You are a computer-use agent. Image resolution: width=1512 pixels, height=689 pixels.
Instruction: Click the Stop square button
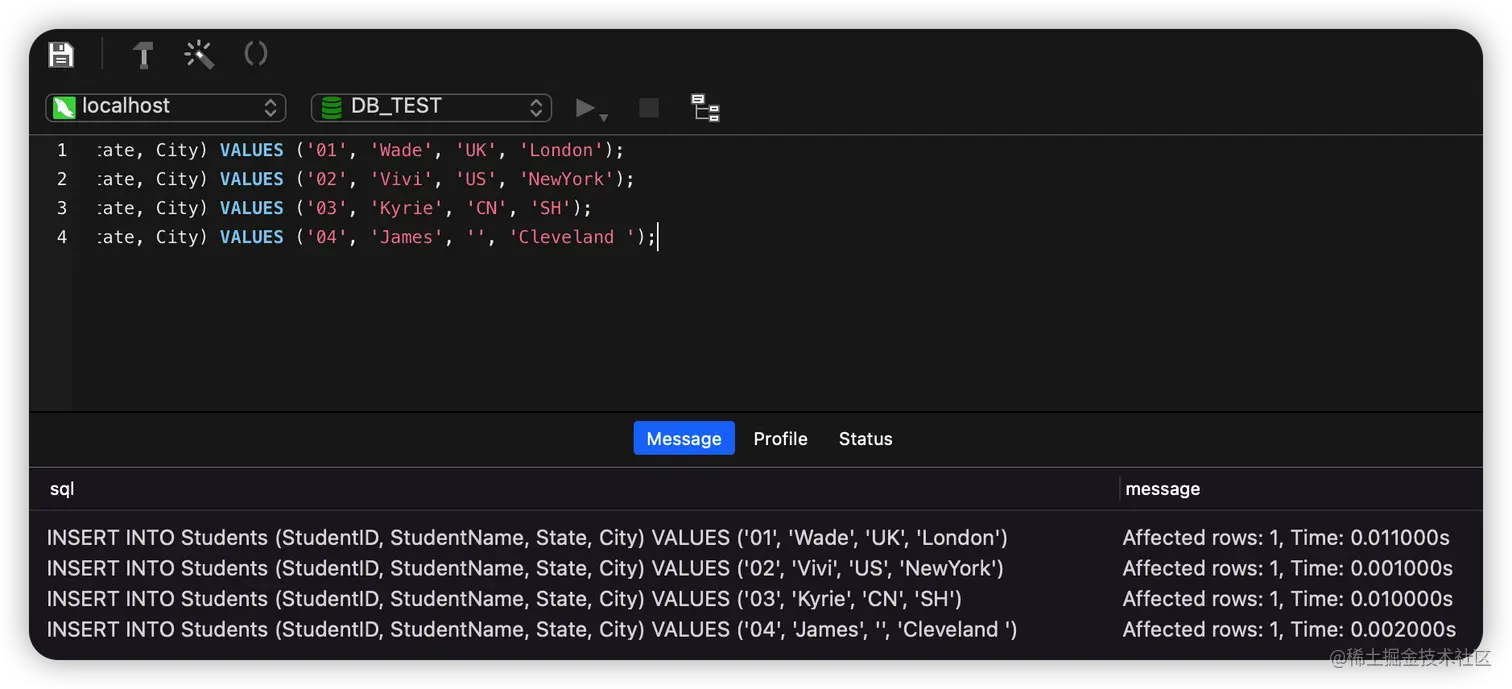(x=649, y=107)
